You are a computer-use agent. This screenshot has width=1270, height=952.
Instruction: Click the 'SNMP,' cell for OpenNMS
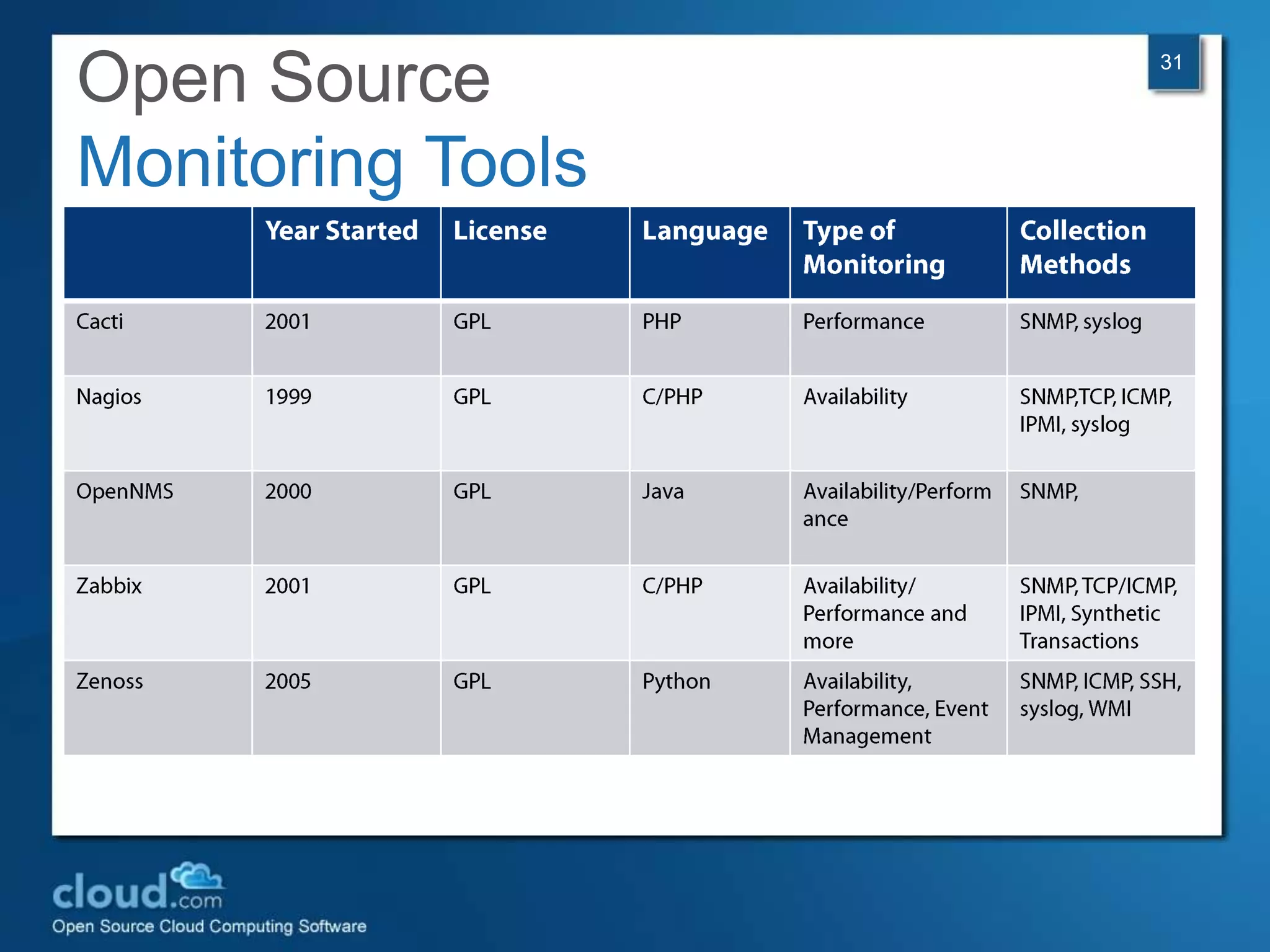coord(1101,518)
